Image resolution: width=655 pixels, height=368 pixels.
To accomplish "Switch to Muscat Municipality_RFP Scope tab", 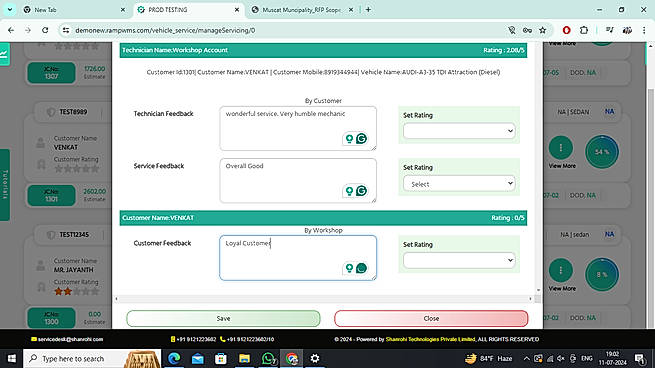I will [302, 10].
